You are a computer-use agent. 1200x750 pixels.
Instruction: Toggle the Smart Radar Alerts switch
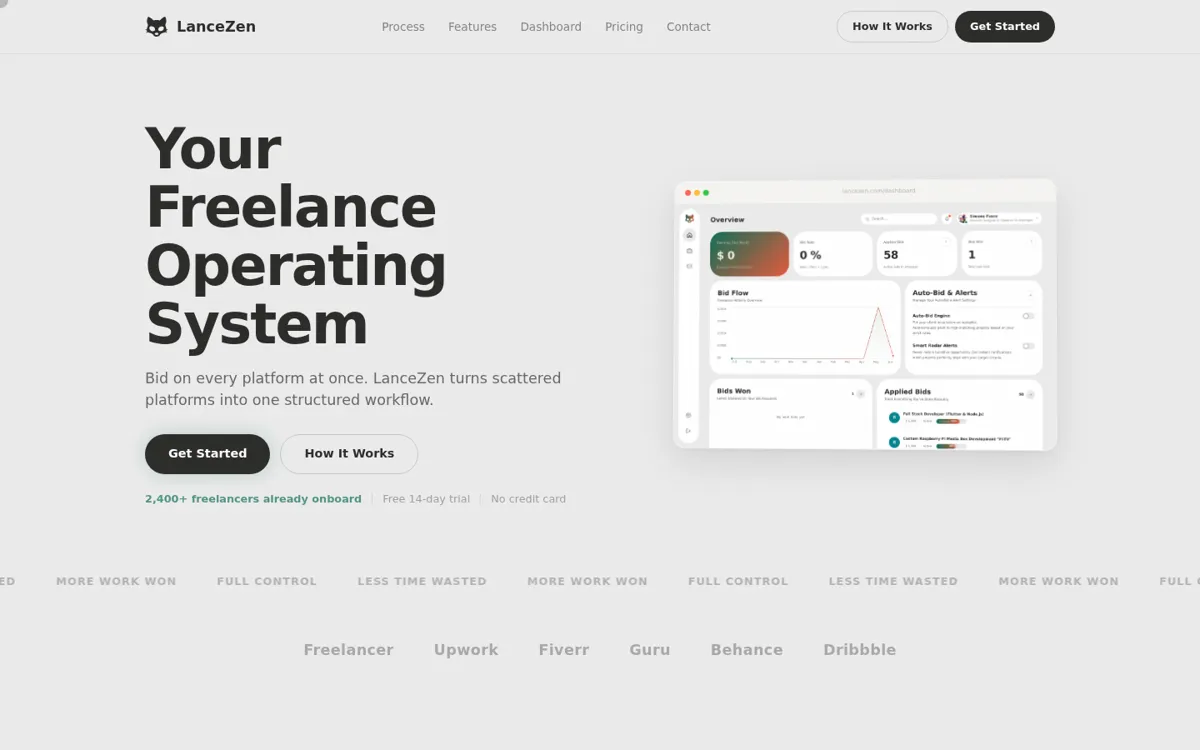tap(1028, 346)
